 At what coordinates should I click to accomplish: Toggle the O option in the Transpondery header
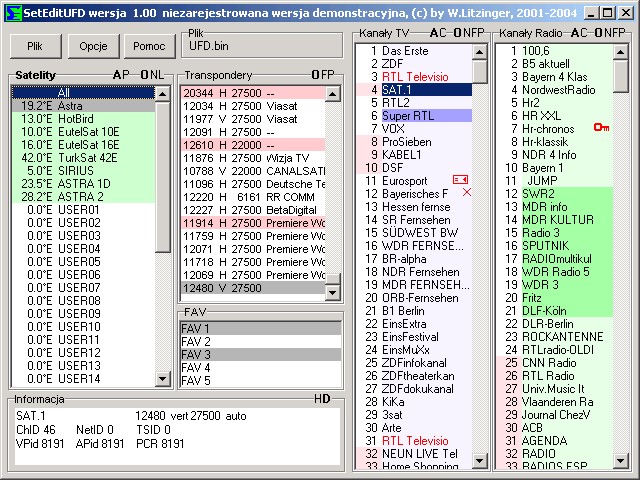314,76
